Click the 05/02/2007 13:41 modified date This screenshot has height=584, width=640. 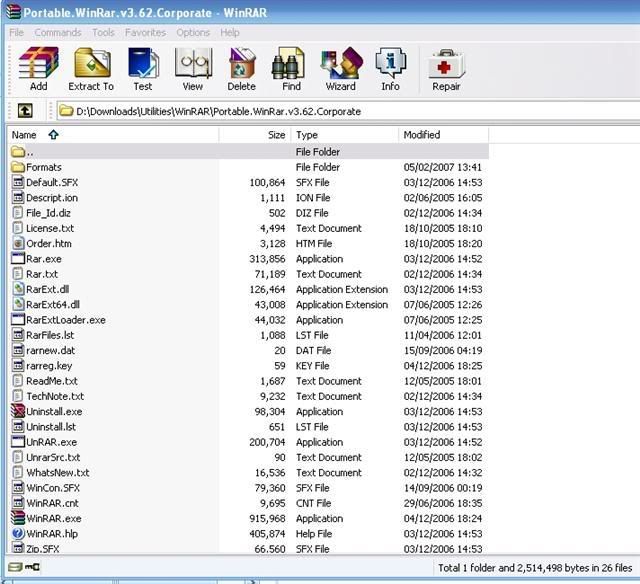[442, 167]
